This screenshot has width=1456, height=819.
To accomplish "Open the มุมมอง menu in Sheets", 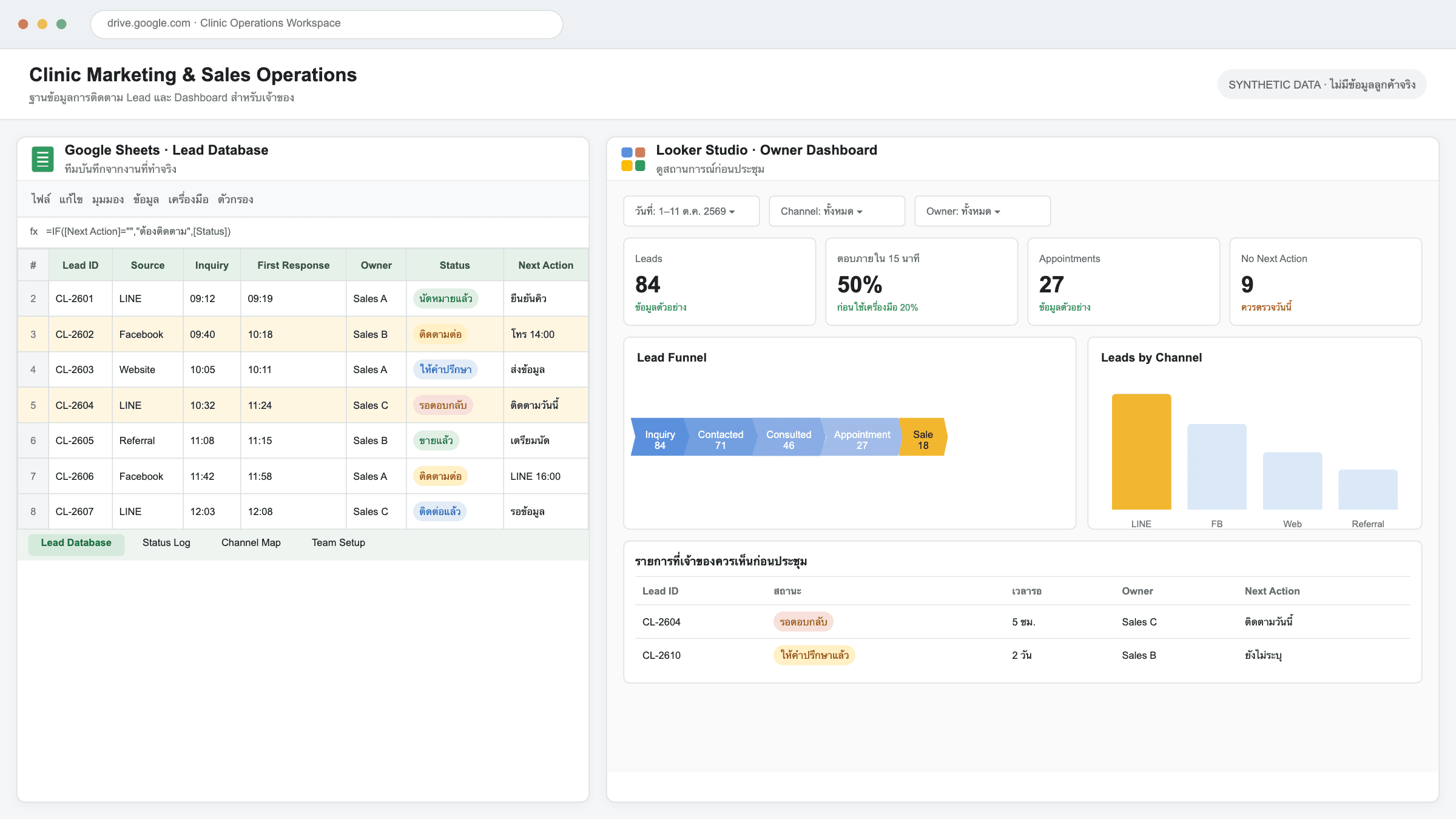I will pyautogui.click(x=108, y=199).
